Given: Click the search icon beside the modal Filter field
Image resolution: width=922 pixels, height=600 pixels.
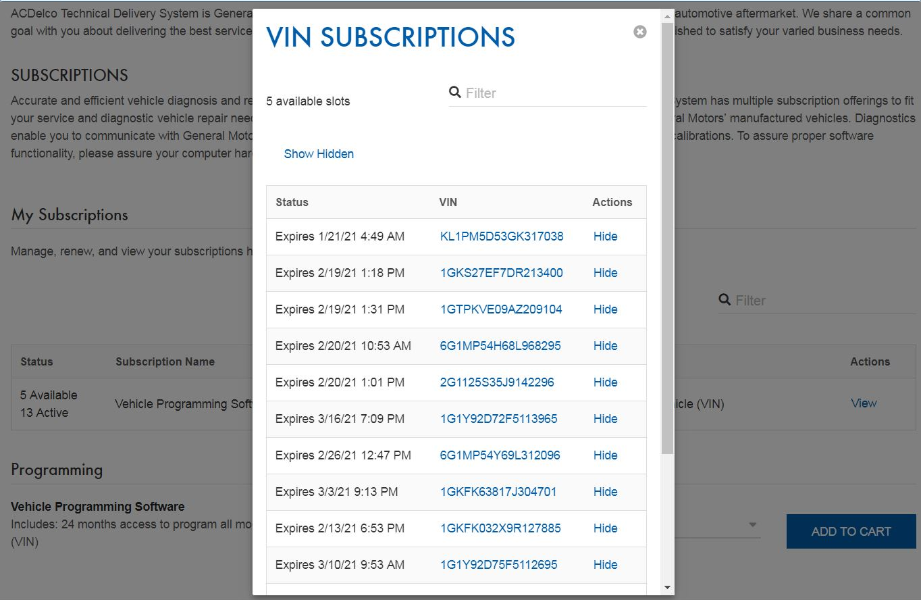Looking at the screenshot, I should [455, 93].
